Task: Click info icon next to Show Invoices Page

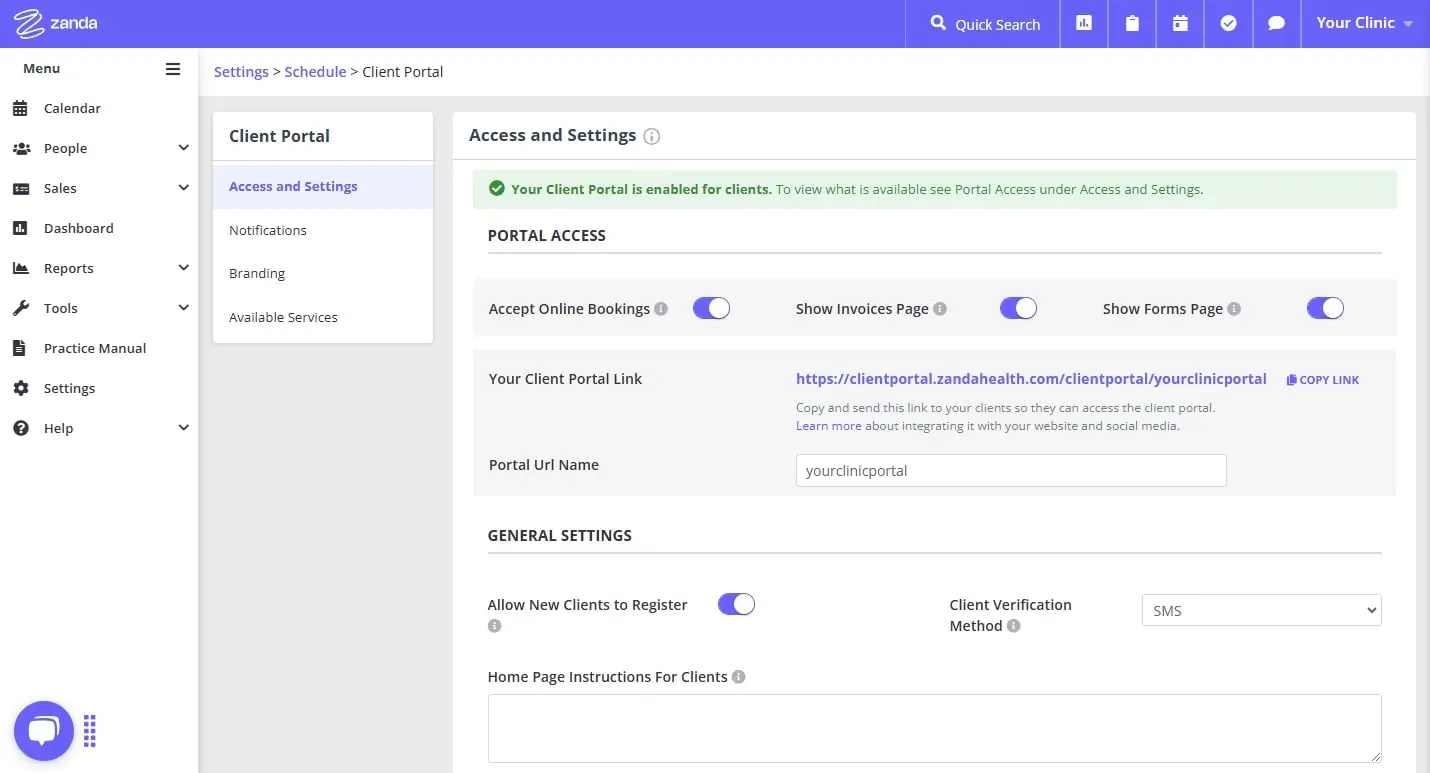Action: point(940,309)
